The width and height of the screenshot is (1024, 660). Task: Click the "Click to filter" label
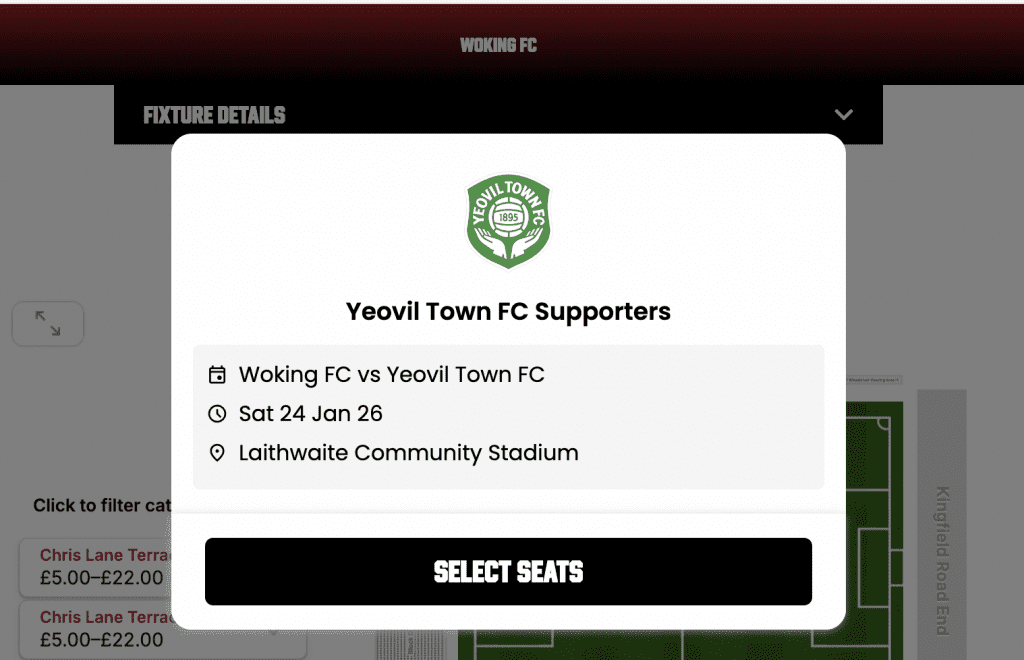101,505
